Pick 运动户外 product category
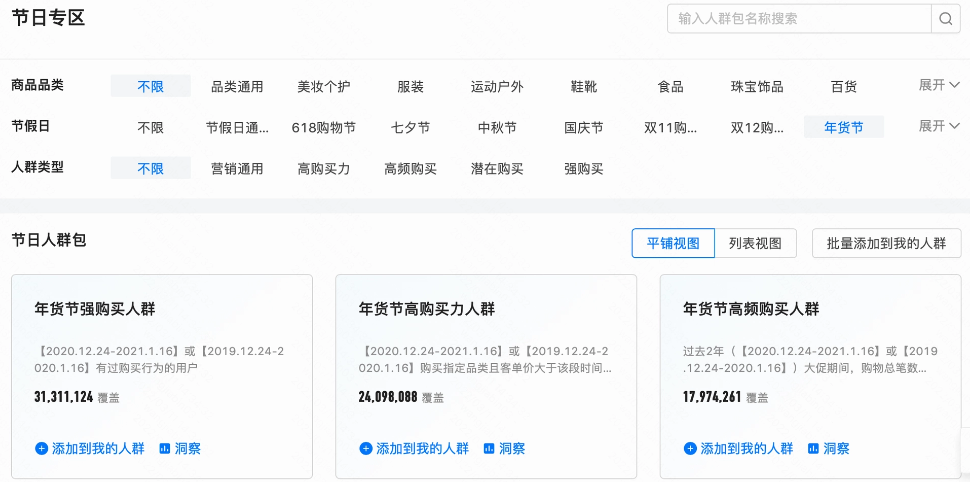This screenshot has height=485, width=972. point(497,87)
